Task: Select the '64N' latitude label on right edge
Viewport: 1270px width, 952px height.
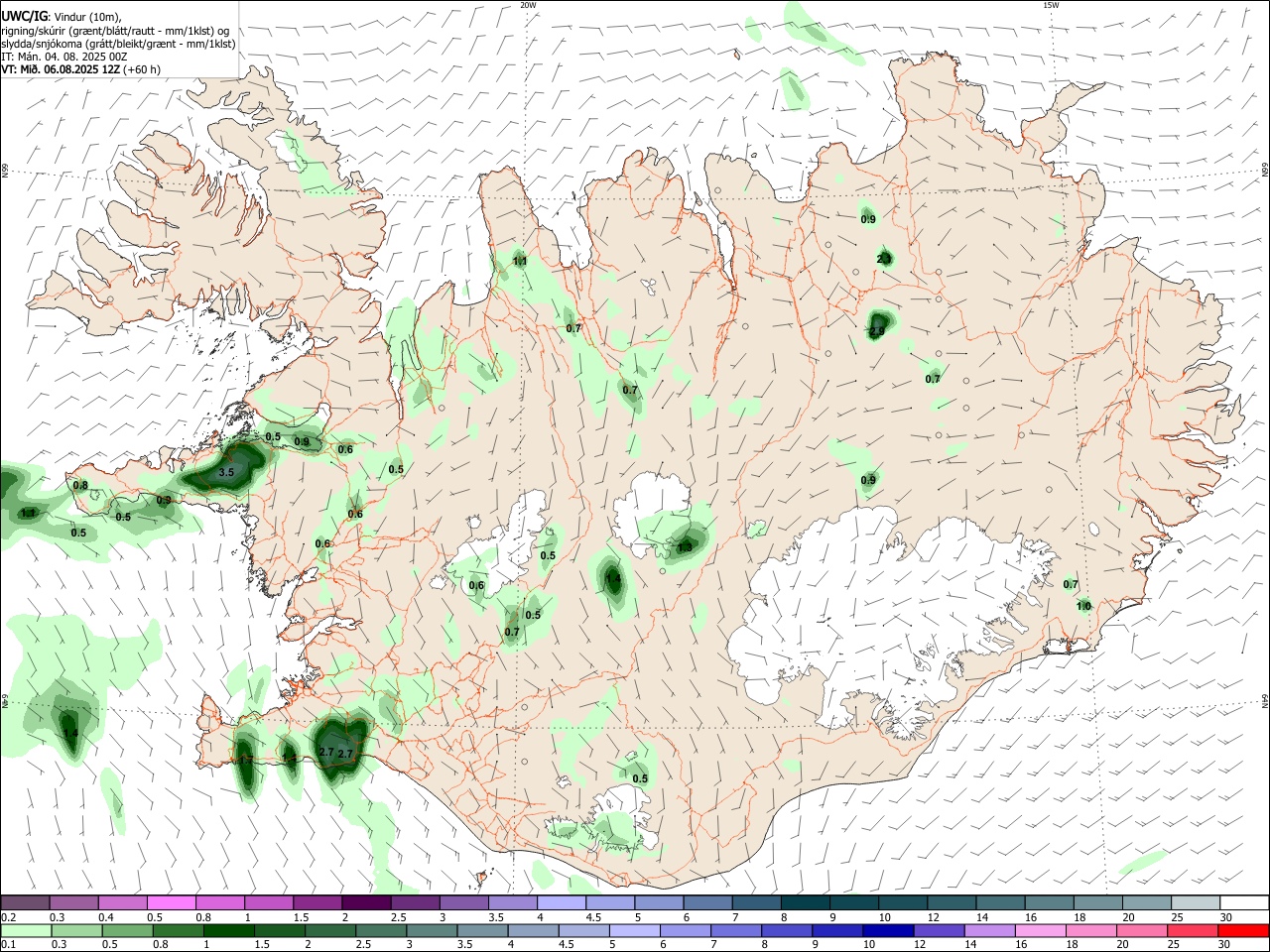Action: click(1265, 701)
